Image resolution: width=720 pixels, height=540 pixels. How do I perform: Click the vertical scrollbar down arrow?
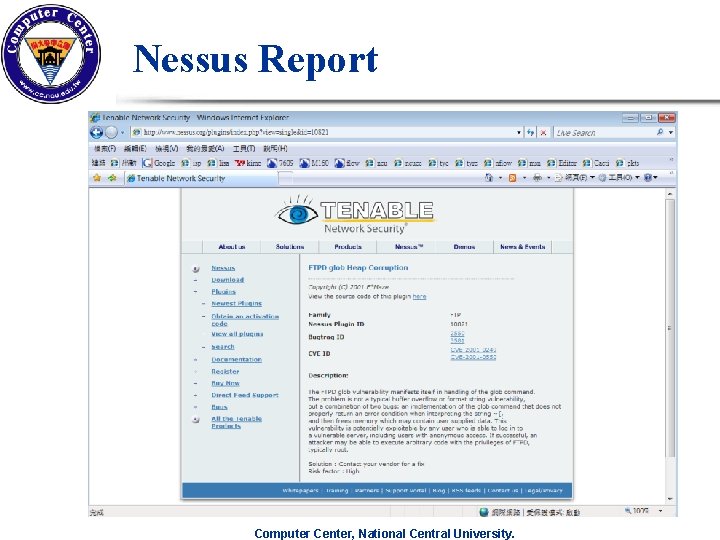670,499
